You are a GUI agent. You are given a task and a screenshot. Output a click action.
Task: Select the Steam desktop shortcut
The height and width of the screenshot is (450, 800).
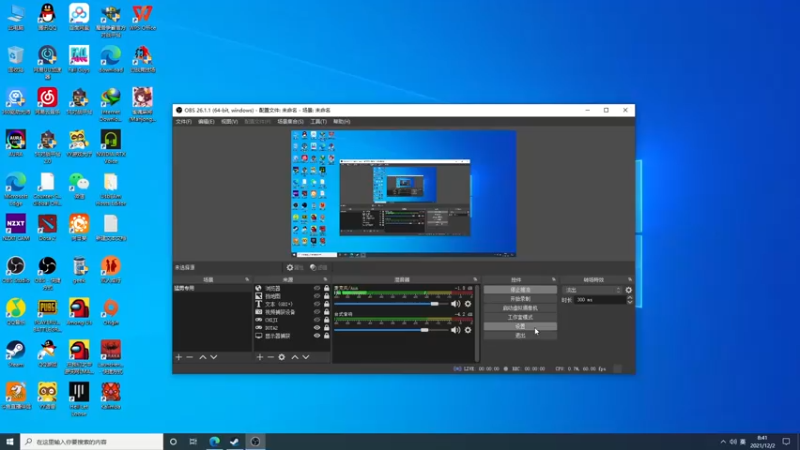click(16, 354)
